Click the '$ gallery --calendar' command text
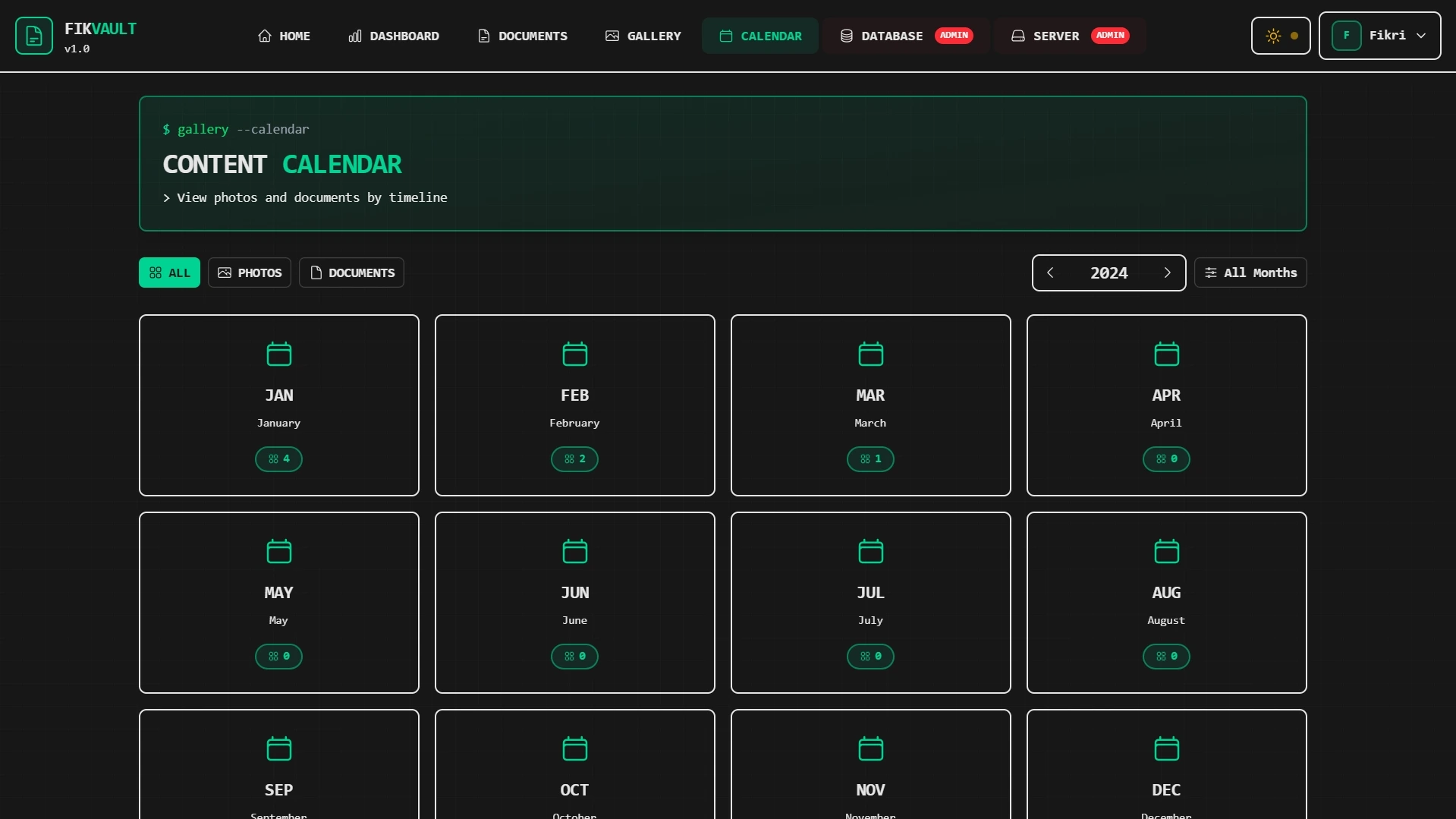The image size is (1456, 819). [x=236, y=129]
